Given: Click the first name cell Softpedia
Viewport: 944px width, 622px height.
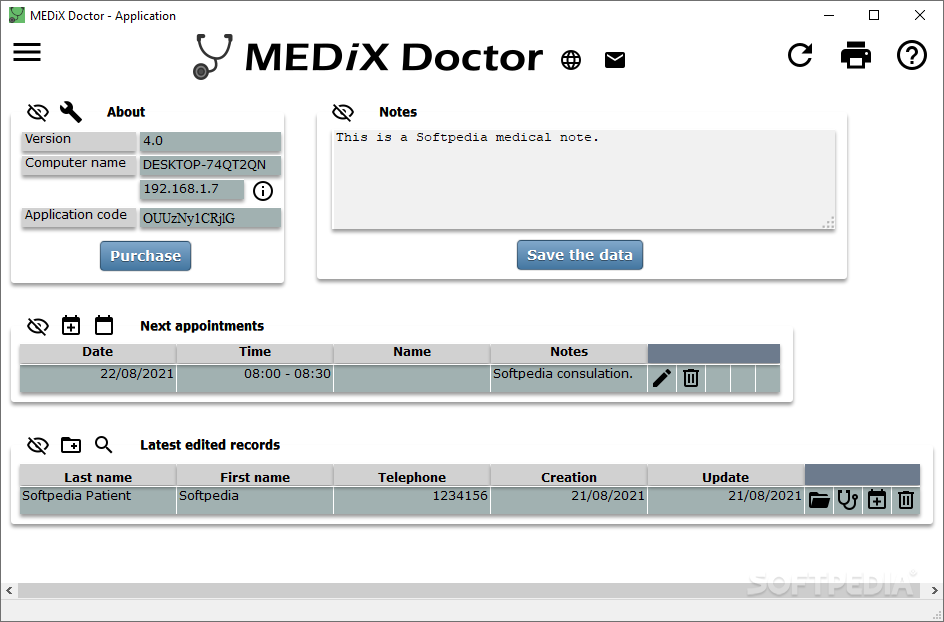Looking at the screenshot, I should coord(255,500).
